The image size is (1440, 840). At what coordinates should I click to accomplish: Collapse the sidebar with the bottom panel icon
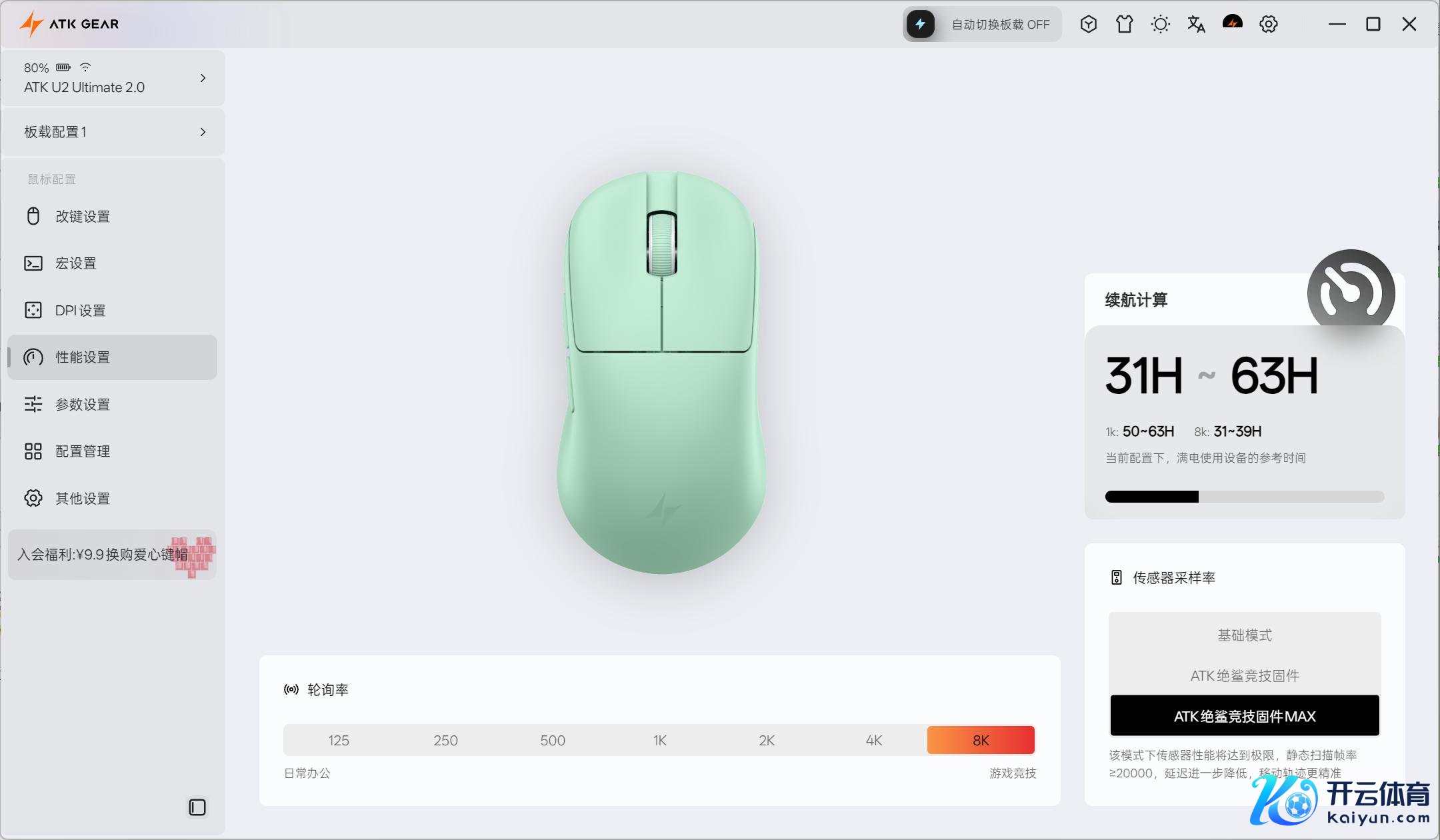click(x=197, y=807)
